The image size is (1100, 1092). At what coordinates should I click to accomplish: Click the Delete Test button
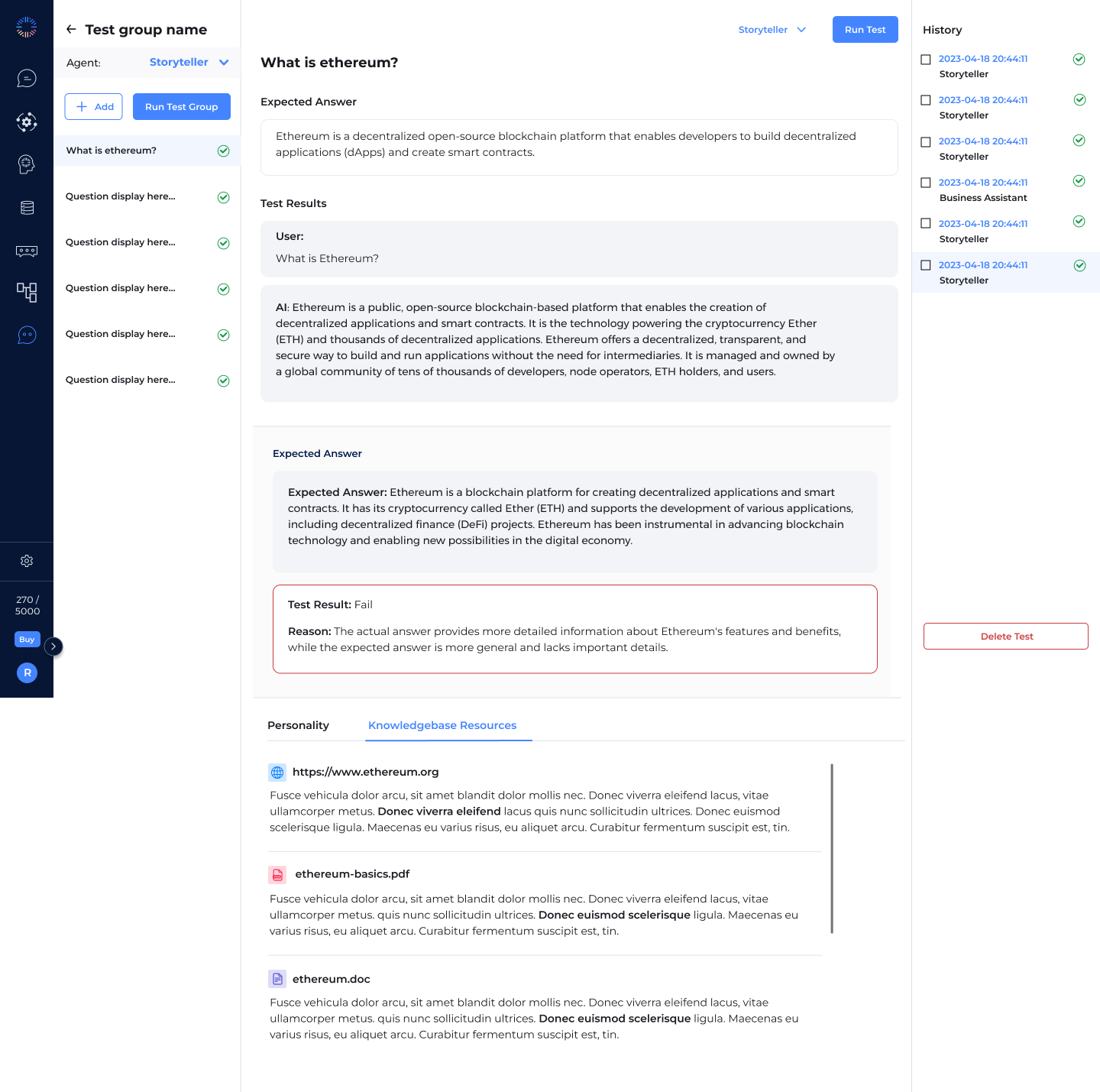[1006, 637]
